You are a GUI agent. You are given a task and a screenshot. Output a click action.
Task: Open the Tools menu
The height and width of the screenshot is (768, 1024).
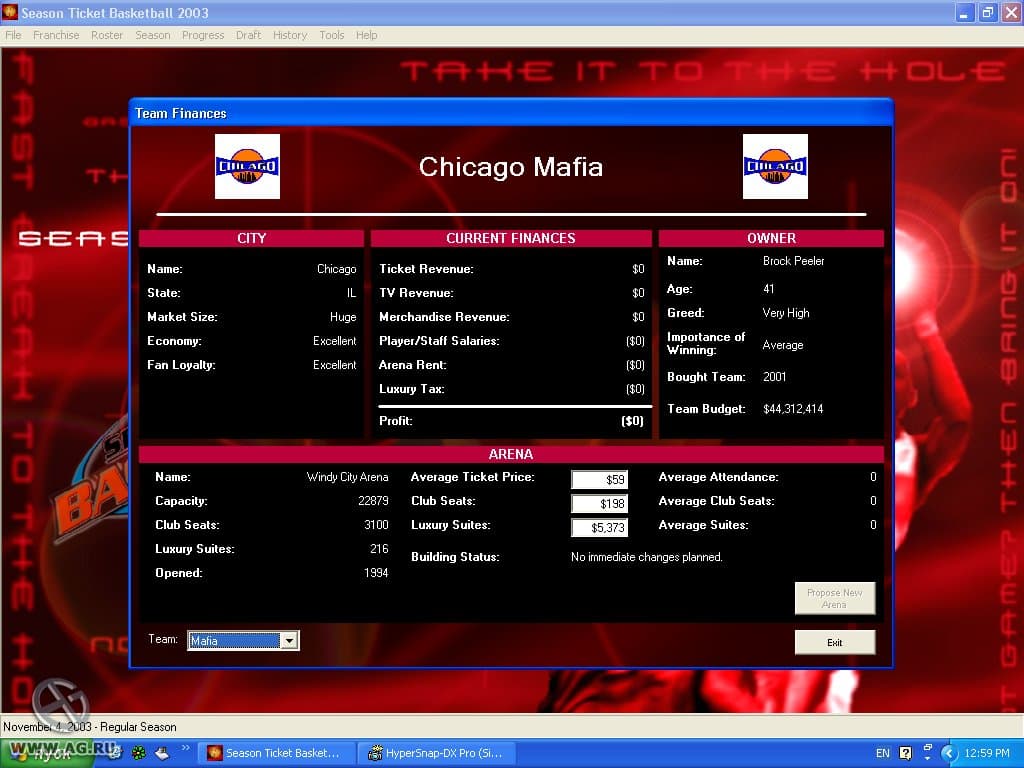(332, 35)
